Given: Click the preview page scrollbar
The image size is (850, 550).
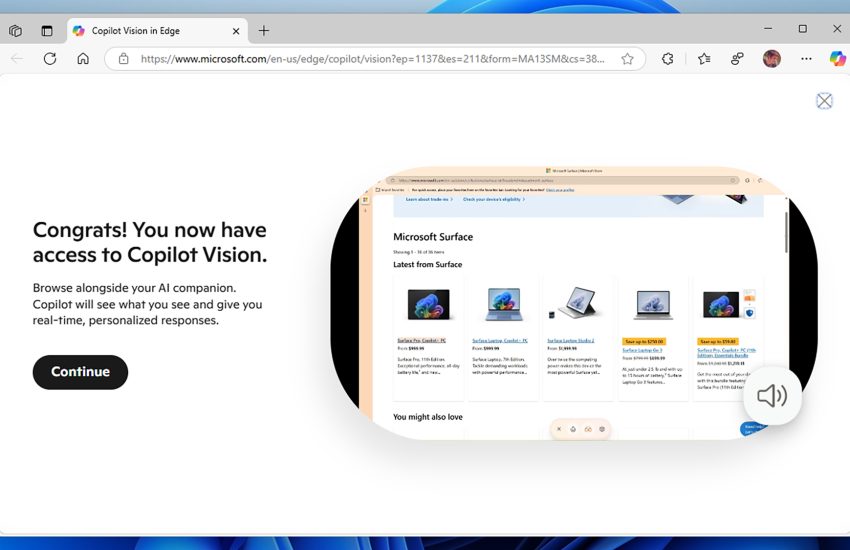Looking at the screenshot, I should click(x=786, y=232).
